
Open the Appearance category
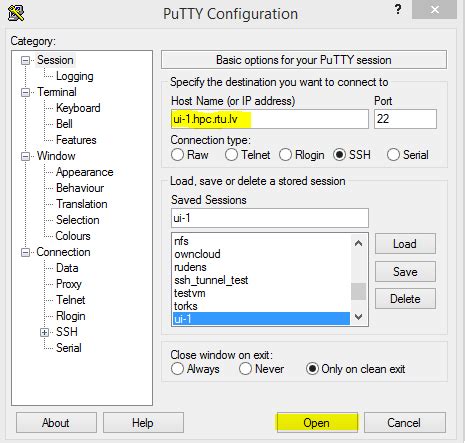click(x=85, y=172)
